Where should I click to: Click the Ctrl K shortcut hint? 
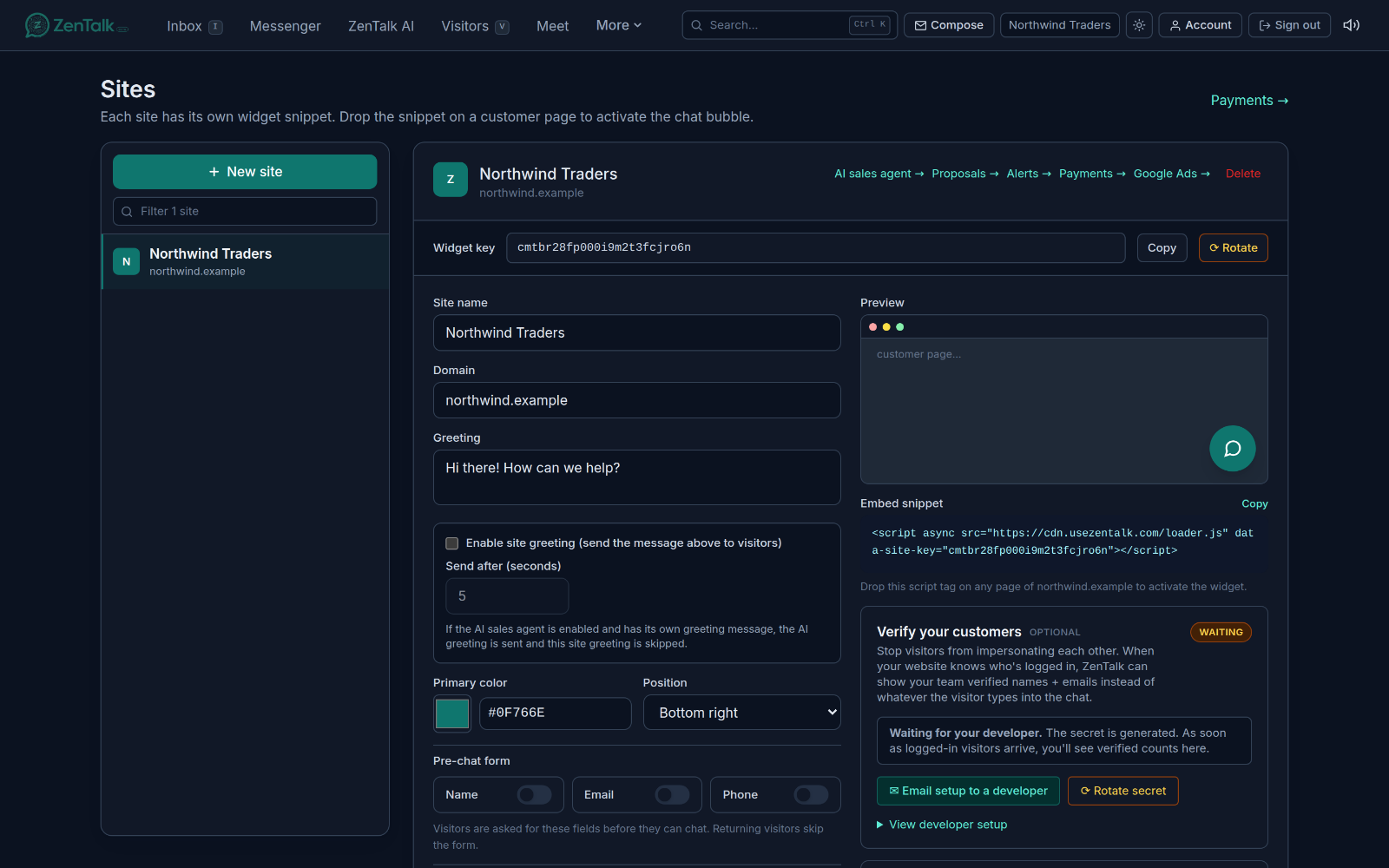tap(870, 24)
